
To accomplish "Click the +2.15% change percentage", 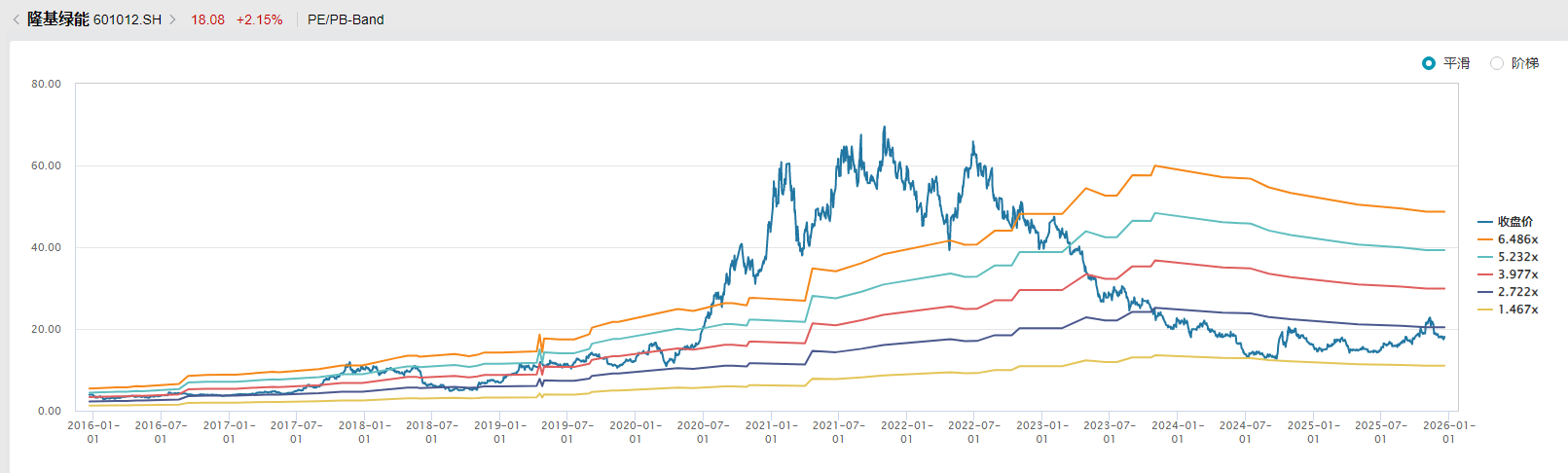I will coord(260,19).
